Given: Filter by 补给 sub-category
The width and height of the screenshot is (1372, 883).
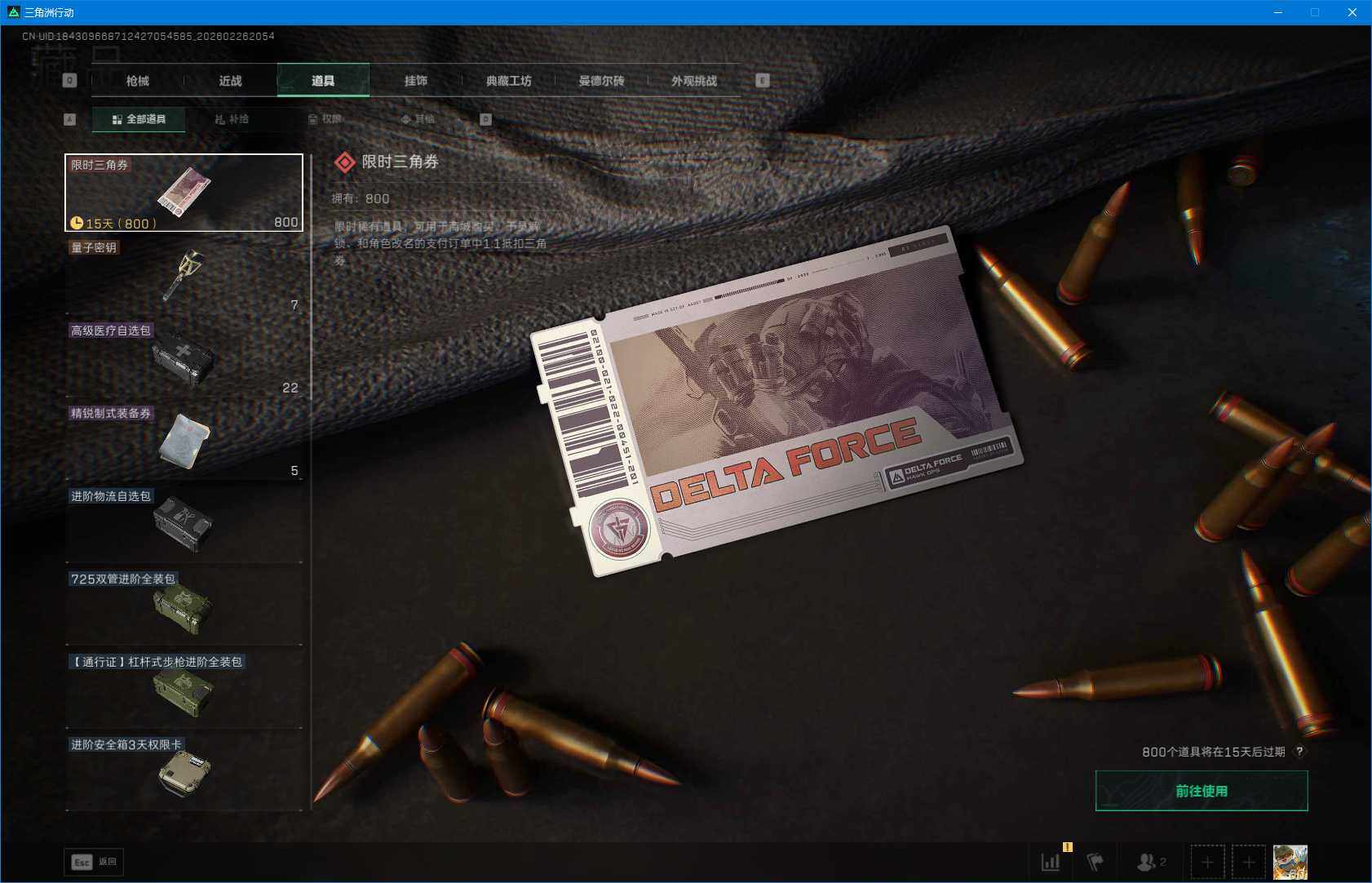Looking at the screenshot, I should click(x=232, y=119).
